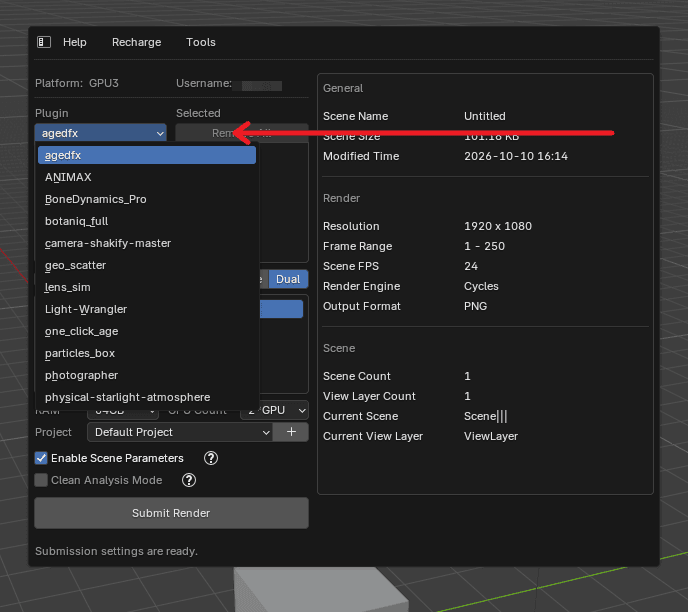
Task: Open the Default Project dropdown
Action: 180,432
